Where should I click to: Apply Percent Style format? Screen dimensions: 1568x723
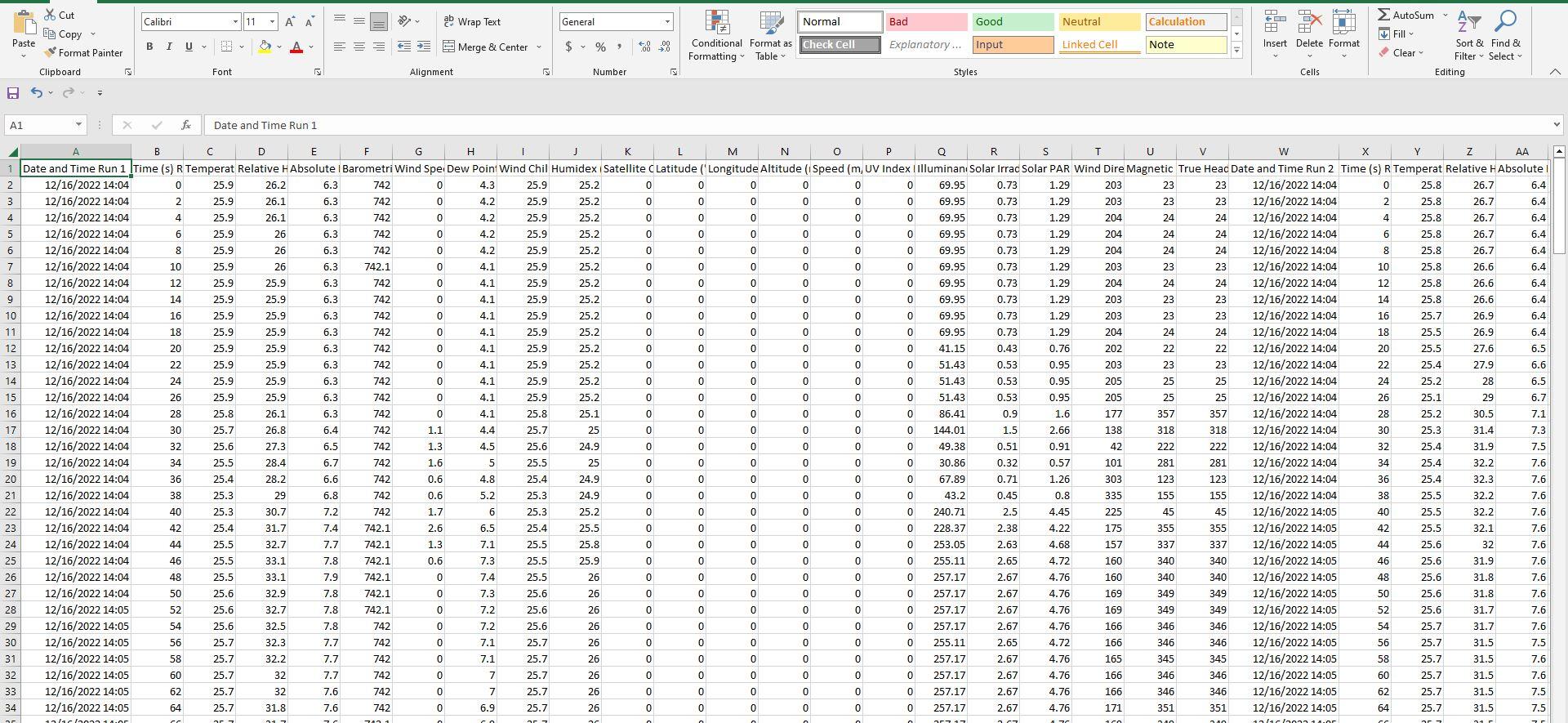(x=600, y=47)
